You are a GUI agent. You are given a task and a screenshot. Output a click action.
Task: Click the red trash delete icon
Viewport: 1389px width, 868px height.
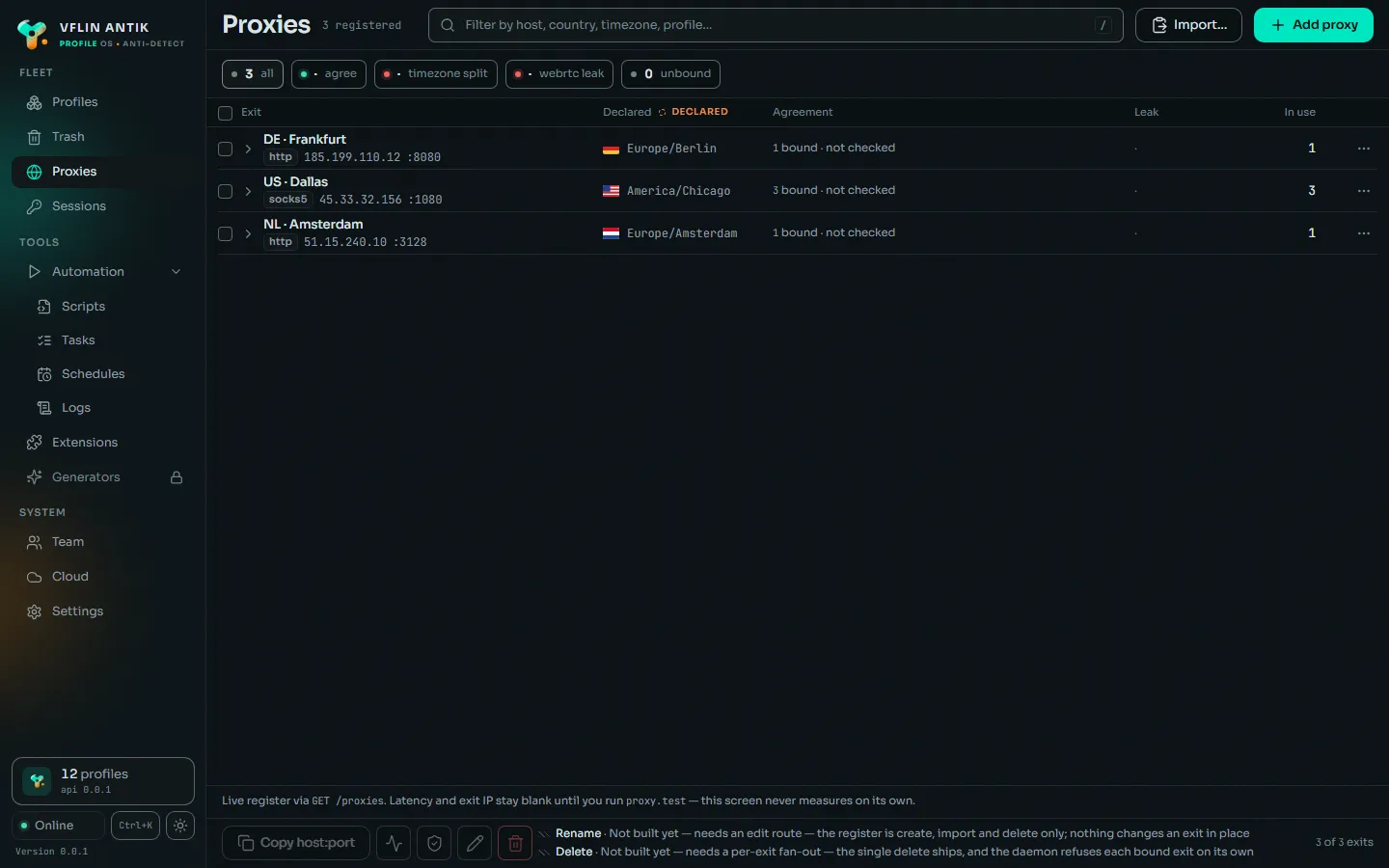[x=515, y=843]
